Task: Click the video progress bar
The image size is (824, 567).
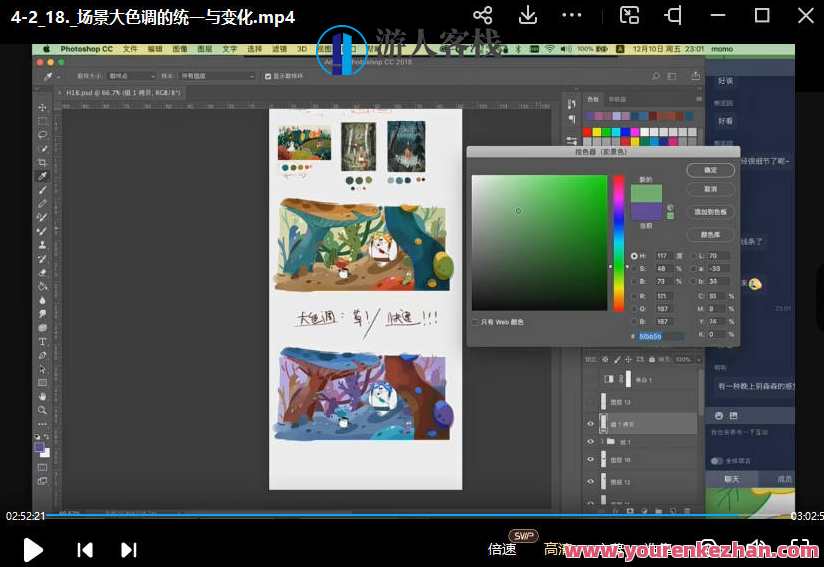Action: coord(418,516)
